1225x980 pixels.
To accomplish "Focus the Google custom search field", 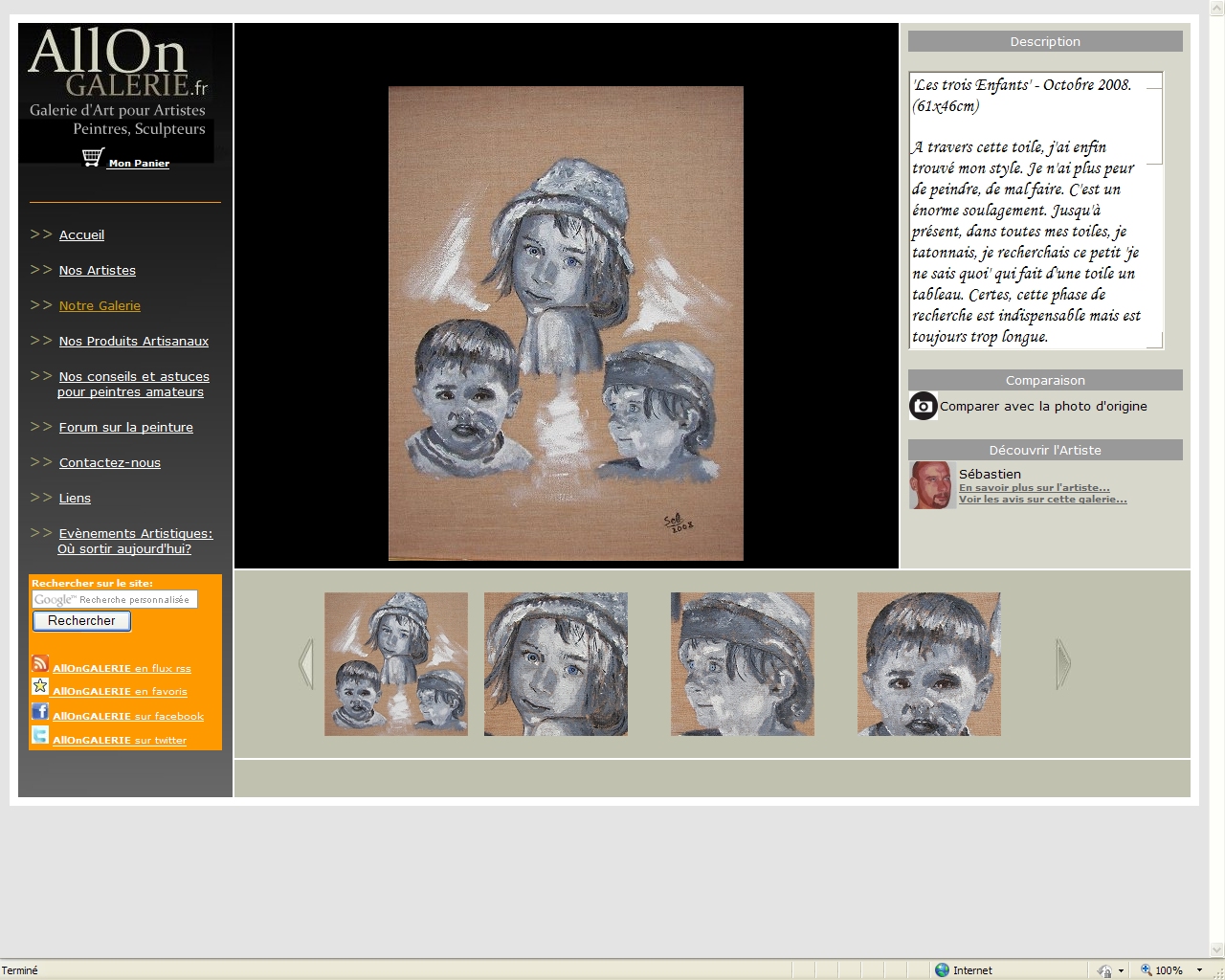I will click(115, 600).
